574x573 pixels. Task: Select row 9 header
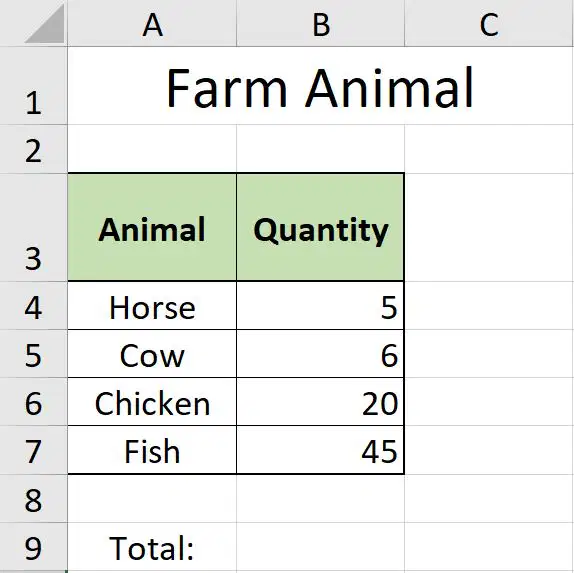pyautogui.click(x=34, y=547)
